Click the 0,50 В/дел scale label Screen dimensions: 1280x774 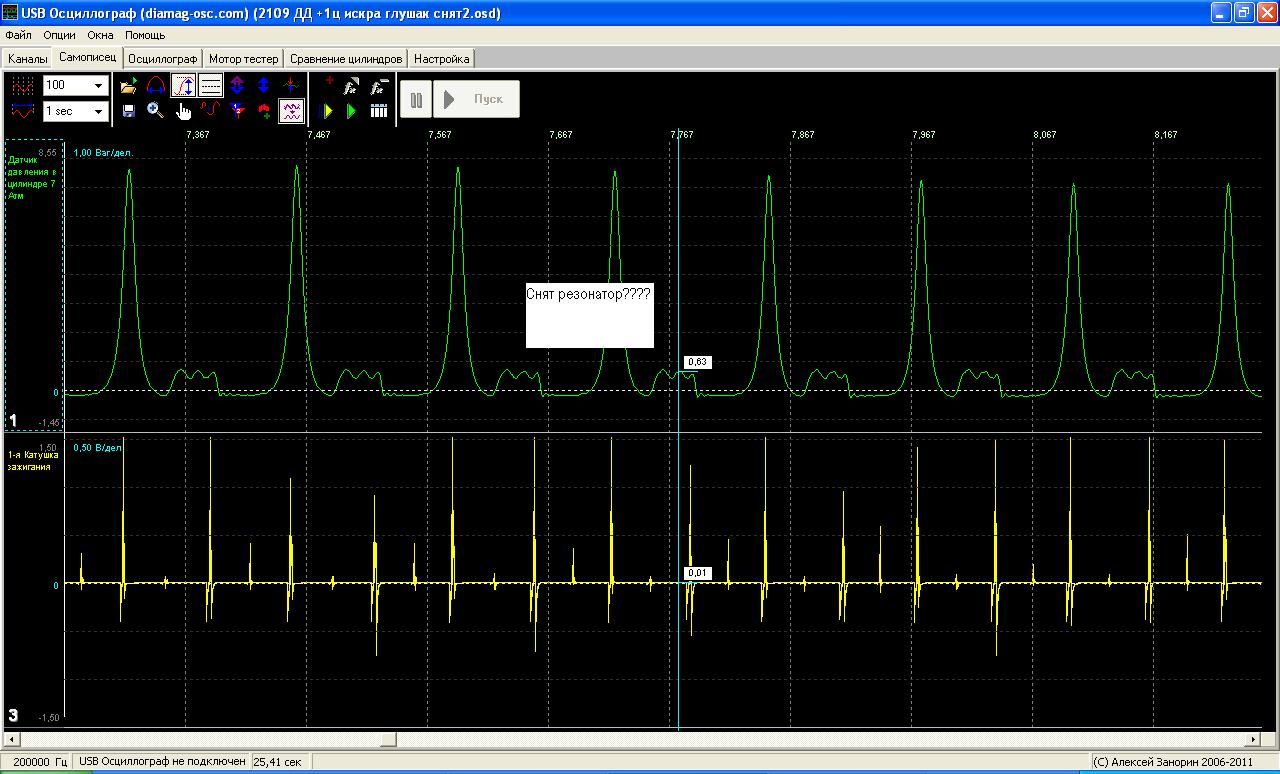[x=98, y=447]
